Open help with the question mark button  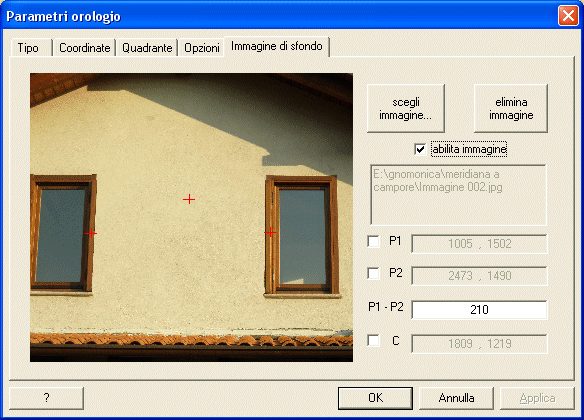(x=46, y=398)
